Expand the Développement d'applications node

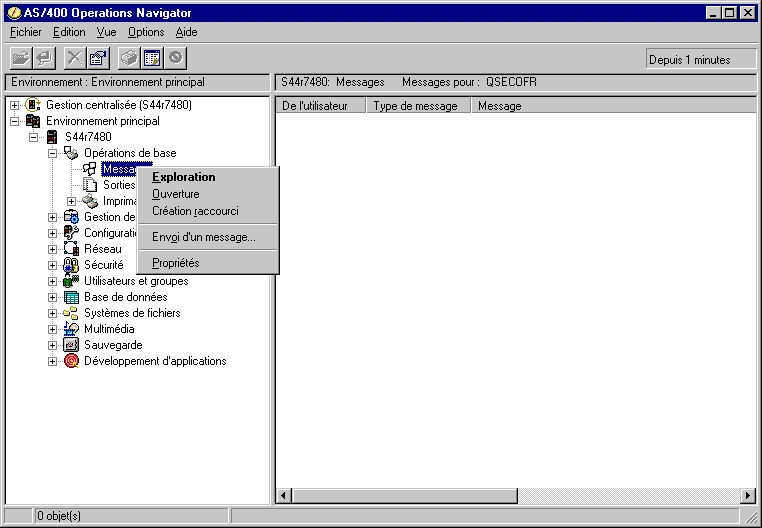point(52,361)
